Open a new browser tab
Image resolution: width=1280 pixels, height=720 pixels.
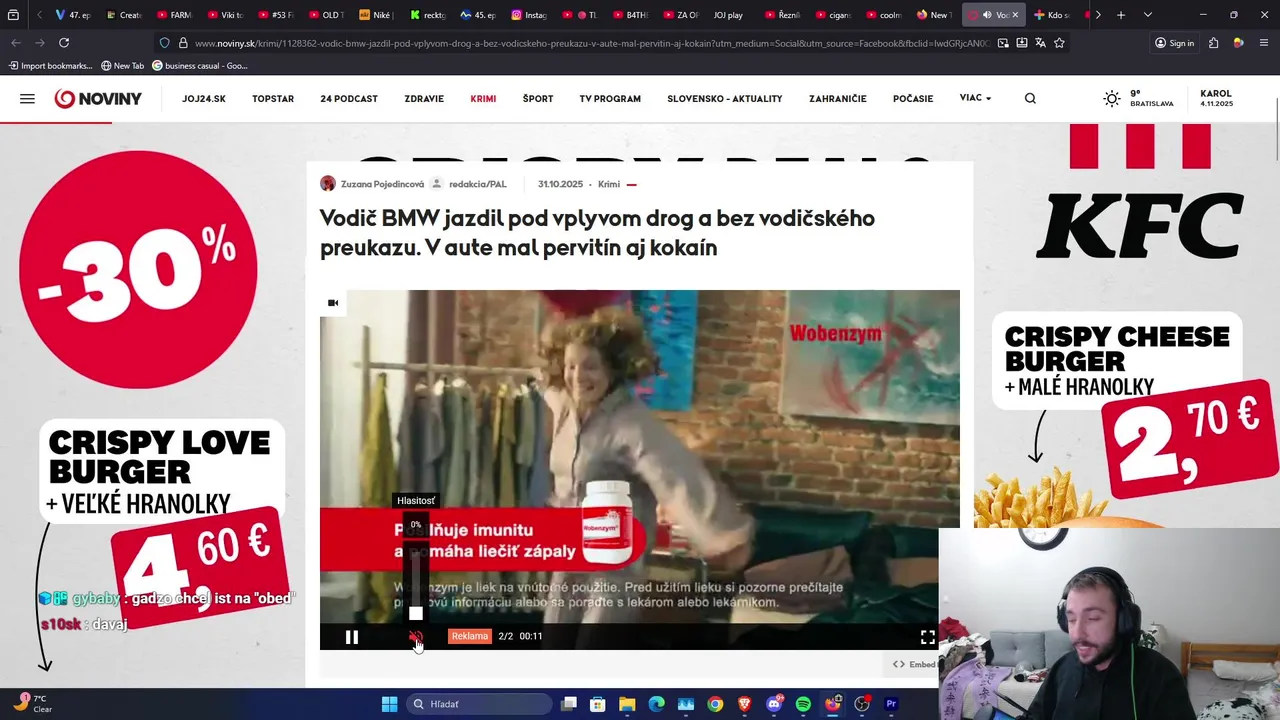(x=1121, y=15)
